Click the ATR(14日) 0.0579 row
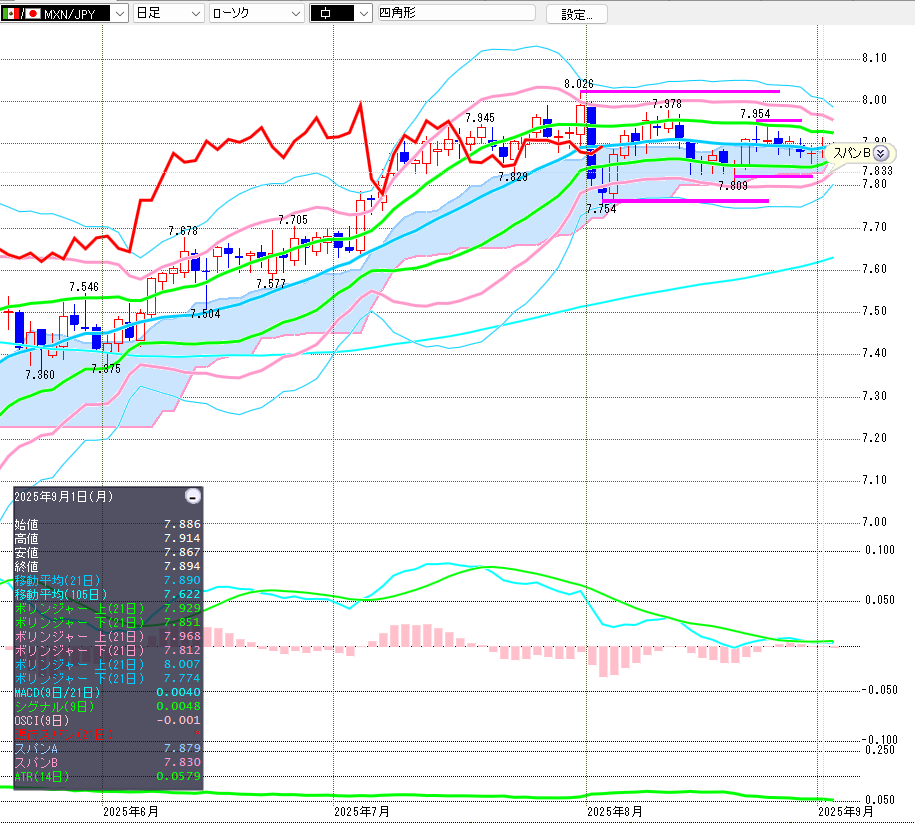The height and width of the screenshot is (823, 915). tap(107, 776)
